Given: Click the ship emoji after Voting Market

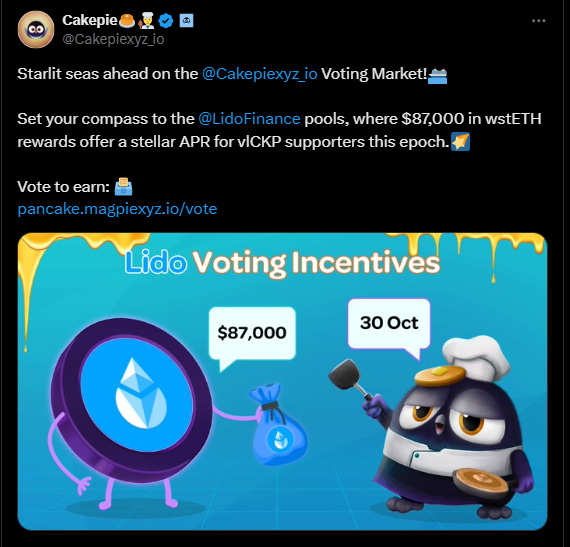Looking at the screenshot, I should pyautogui.click(x=437, y=75).
